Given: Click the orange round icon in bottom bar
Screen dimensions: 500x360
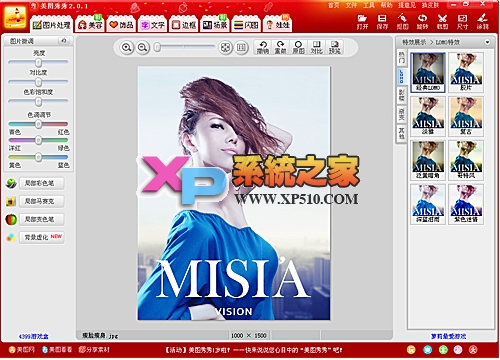Looking at the screenshot, I should 411,350.
